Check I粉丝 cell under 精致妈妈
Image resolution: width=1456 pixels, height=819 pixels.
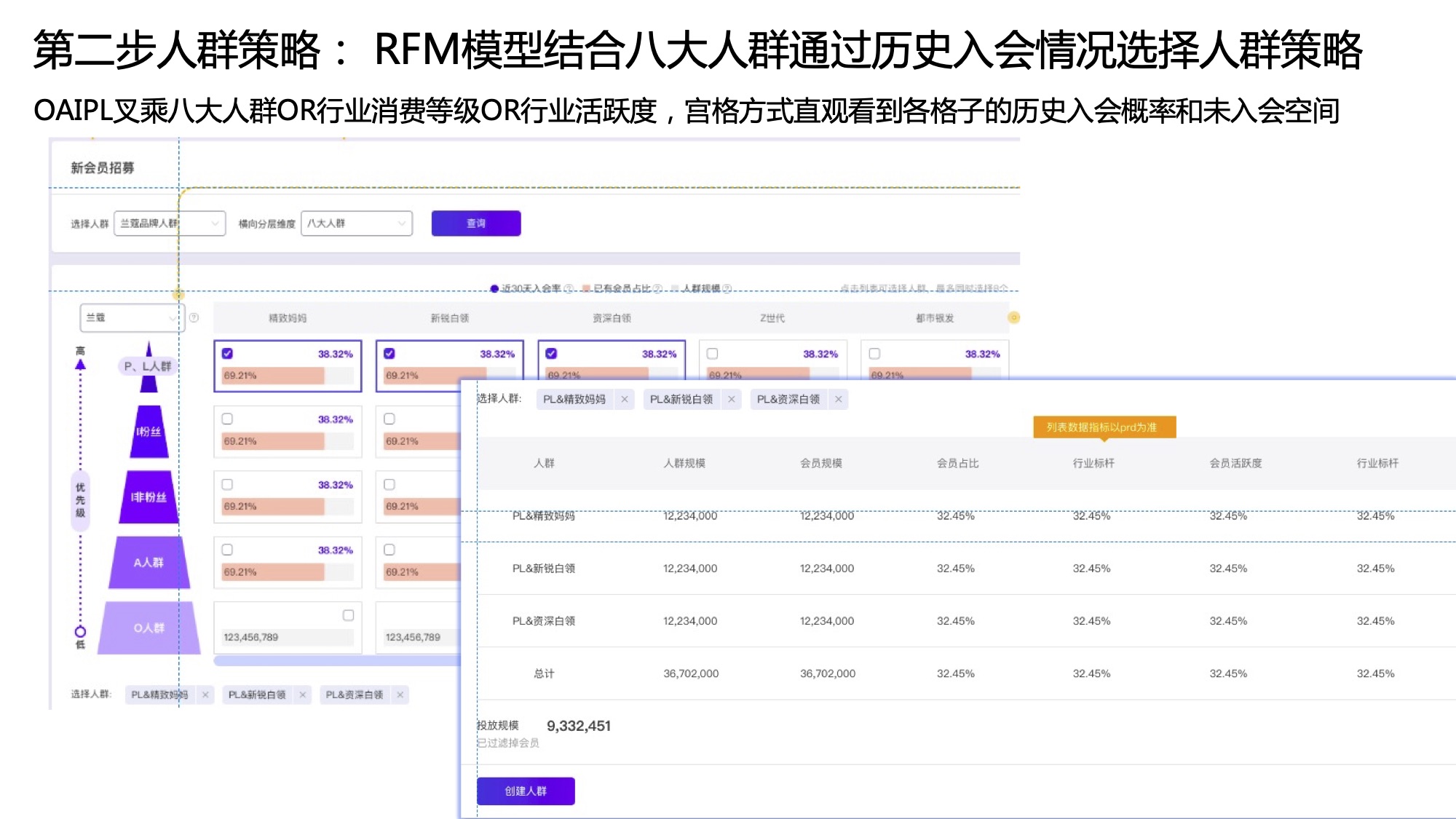coord(227,419)
